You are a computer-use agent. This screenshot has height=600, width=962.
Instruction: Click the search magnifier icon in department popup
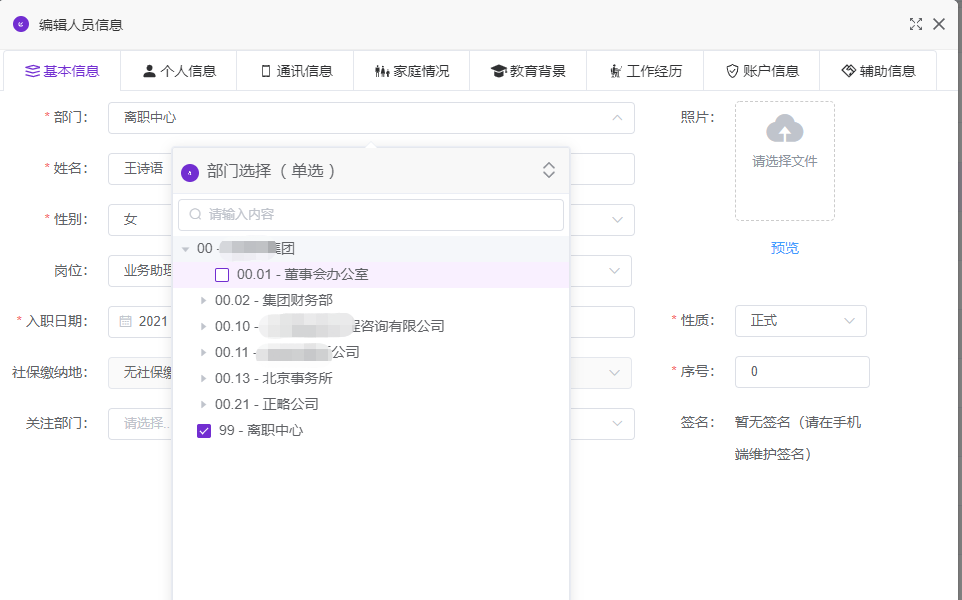click(195, 215)
